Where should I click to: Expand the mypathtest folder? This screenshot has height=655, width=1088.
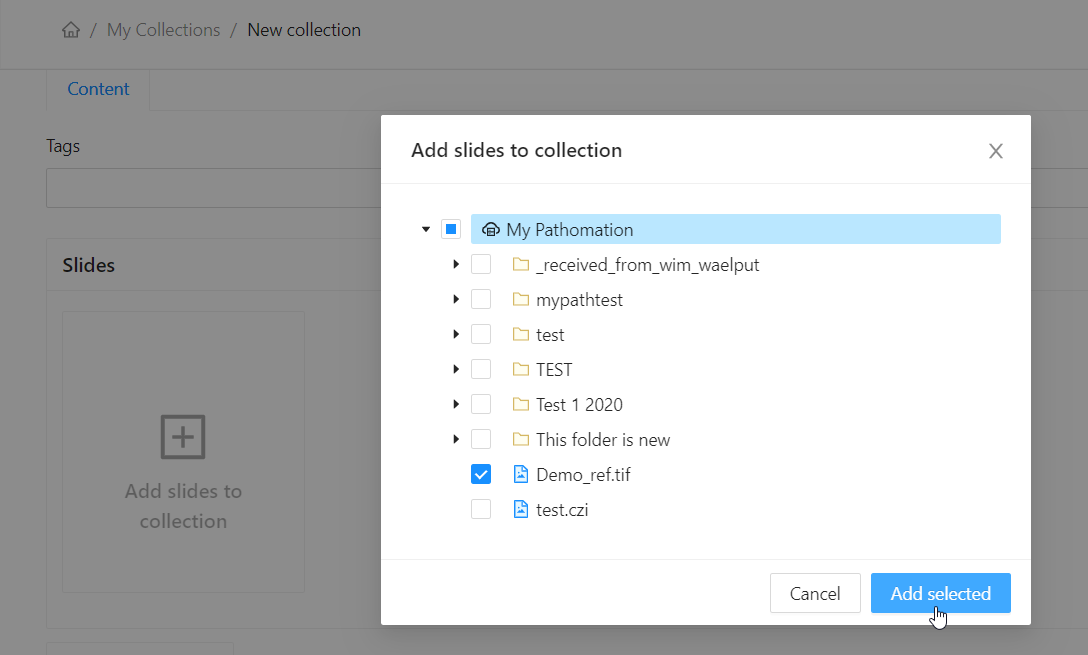click(x=456, y=300)
